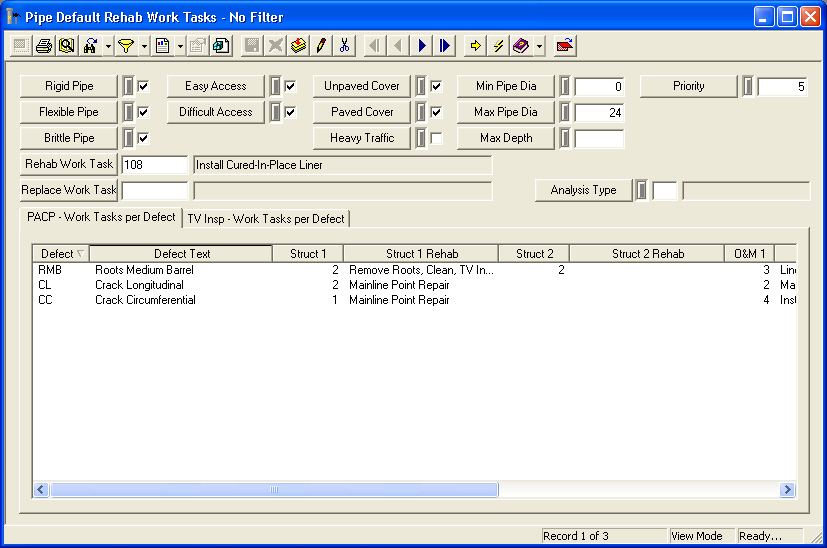This screenshot has height=548, width=827.
Task: Uncheck the Rigid Pipe checkbox
Action: point(143,86)
